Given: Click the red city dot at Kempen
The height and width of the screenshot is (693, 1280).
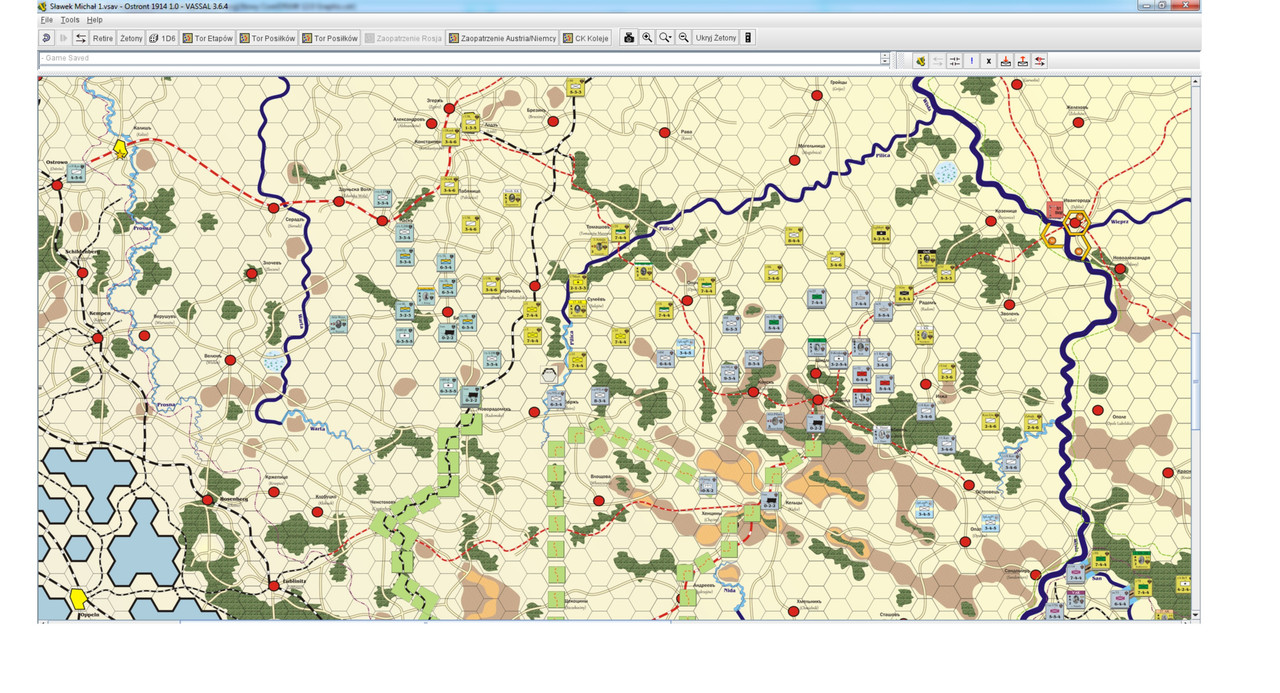Looking at the screenshot, I should click(x=98, y=338).
